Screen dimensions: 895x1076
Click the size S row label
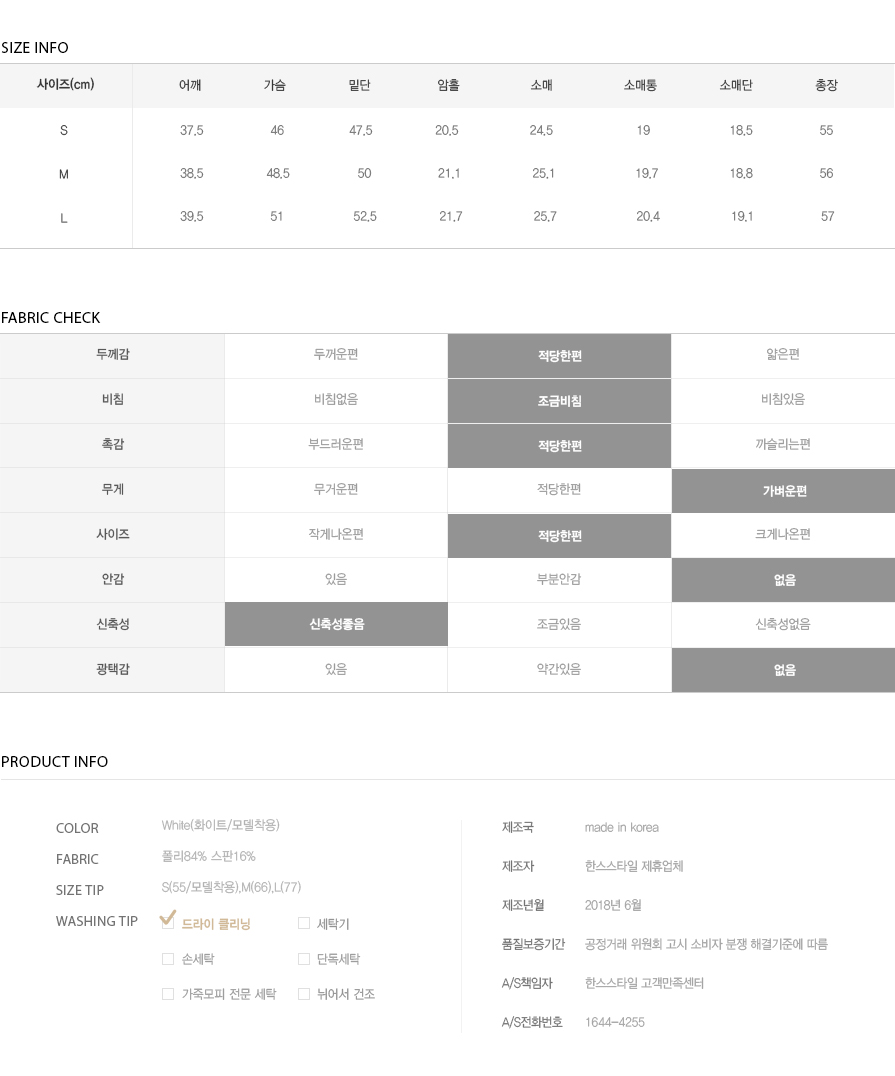(x=64, y=130)
